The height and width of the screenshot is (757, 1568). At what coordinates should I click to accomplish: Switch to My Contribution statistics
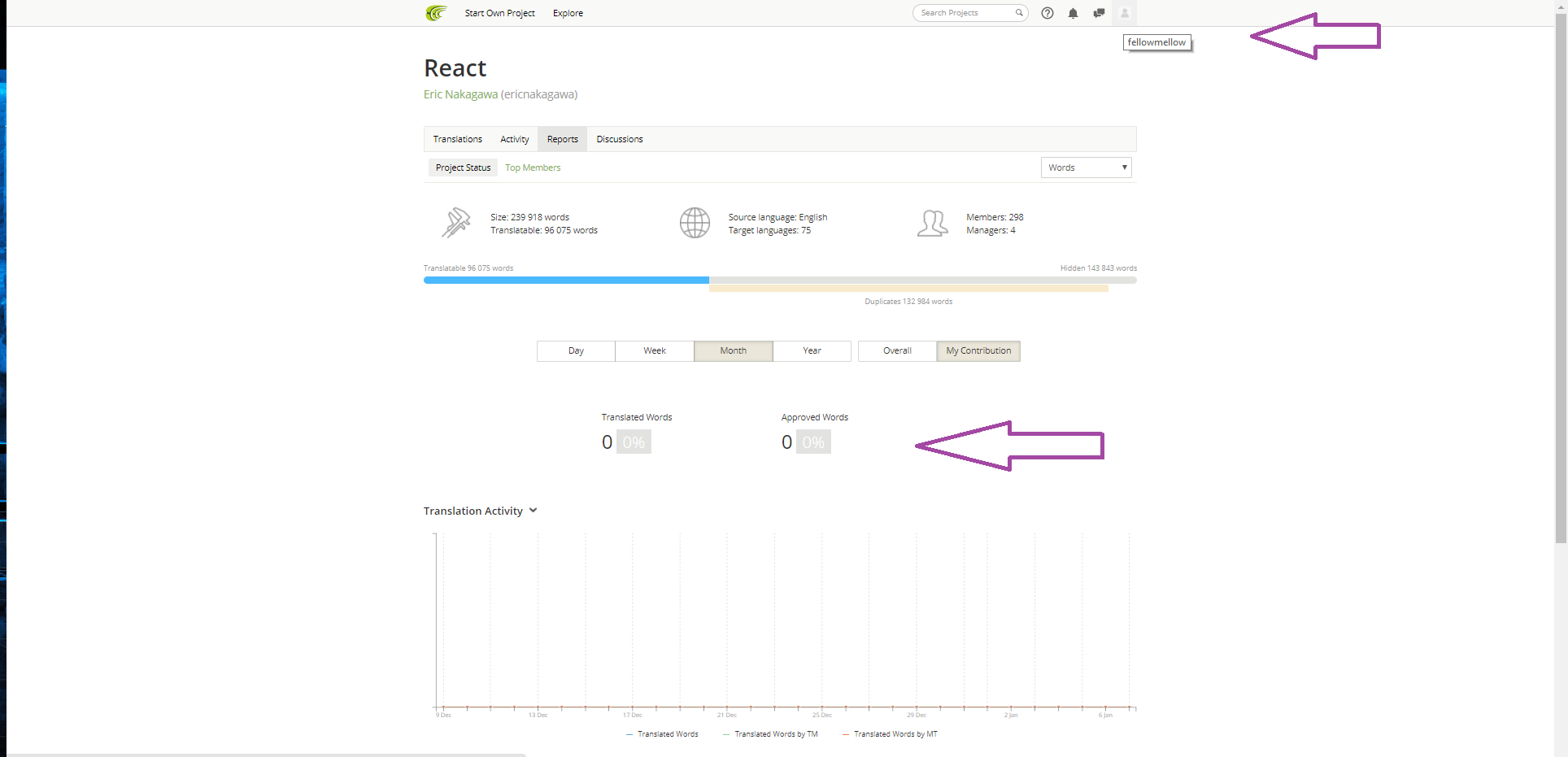[x=978, y=351]
